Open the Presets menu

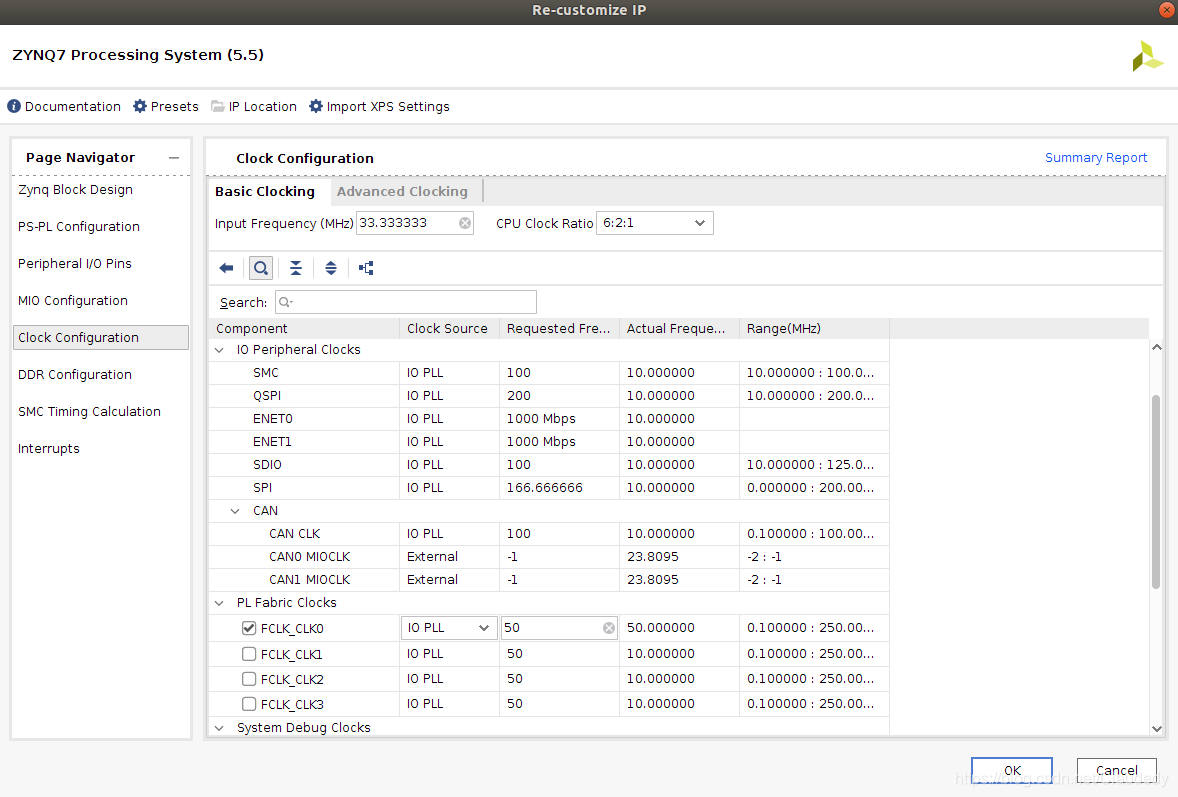point(166,107)
